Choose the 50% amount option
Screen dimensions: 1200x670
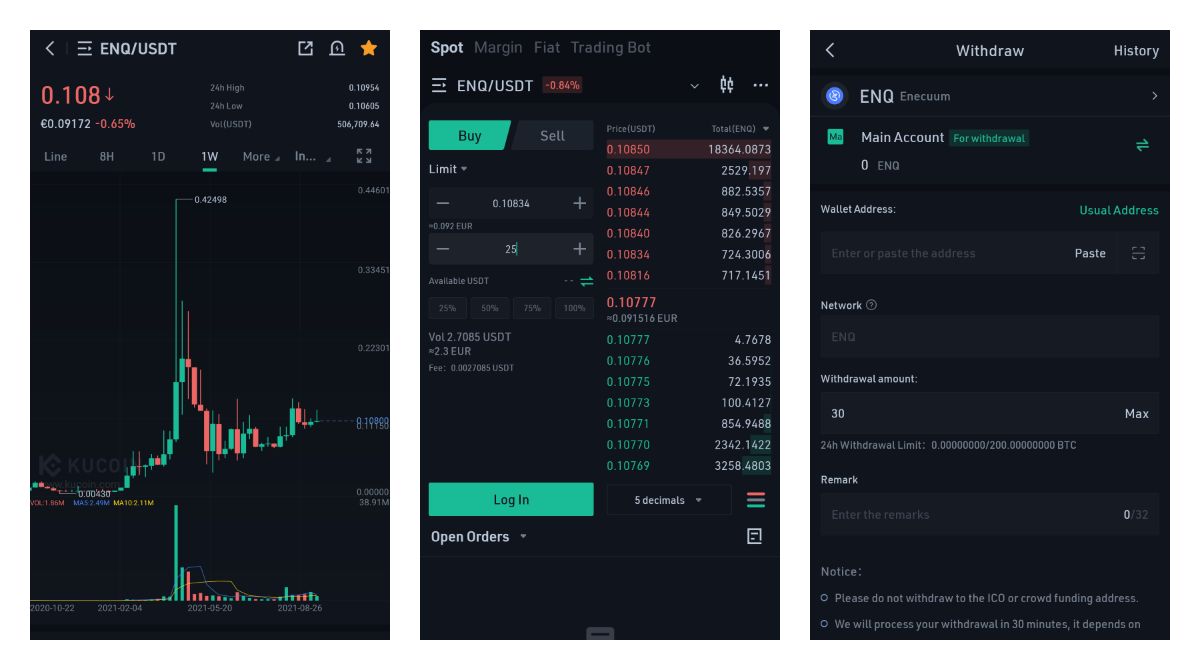pyautogui.click(x=490, y=308)
